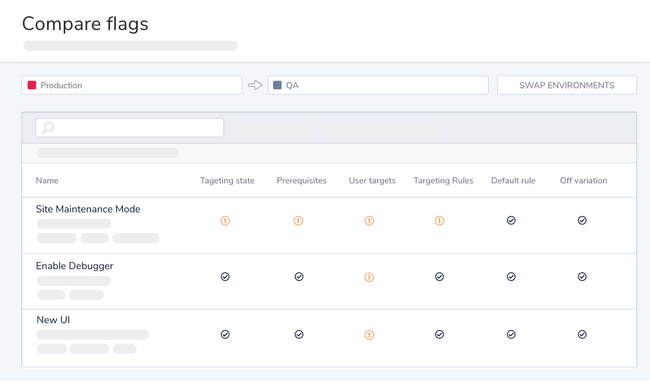Image resolution: width=650 pixels, height=390 pixels.
Task: Click Enable Debugger prerequisites checkmark
Action: (x=299, y=276)
